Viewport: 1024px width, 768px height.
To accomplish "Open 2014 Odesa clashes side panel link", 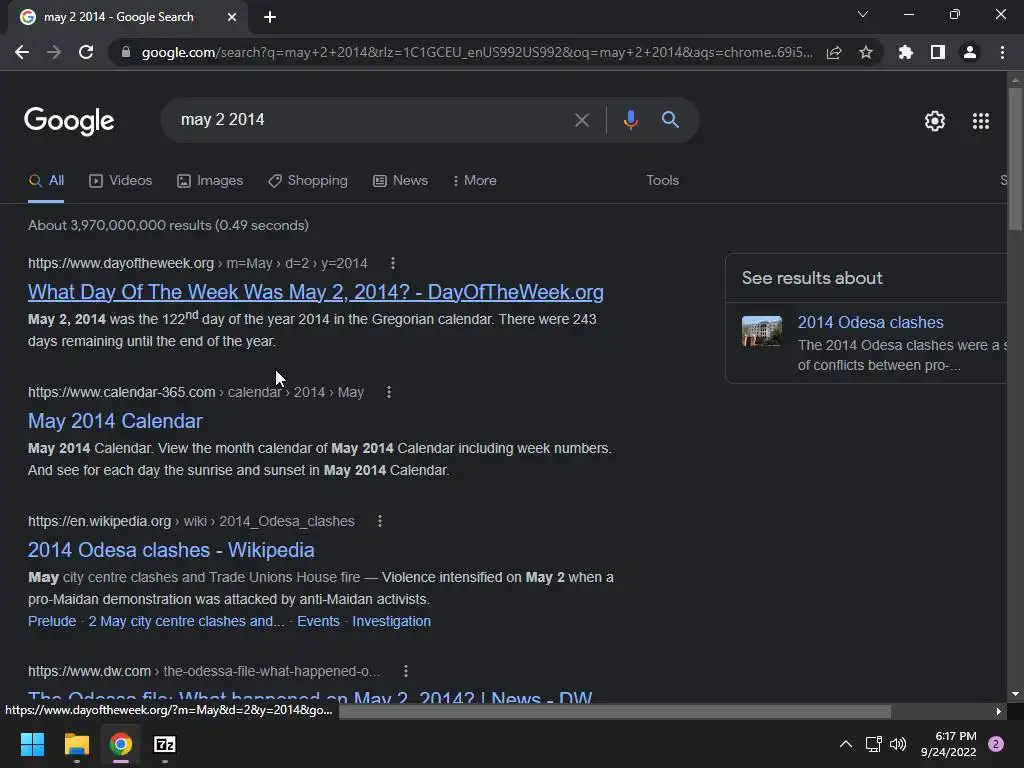I will coord(870,323).
